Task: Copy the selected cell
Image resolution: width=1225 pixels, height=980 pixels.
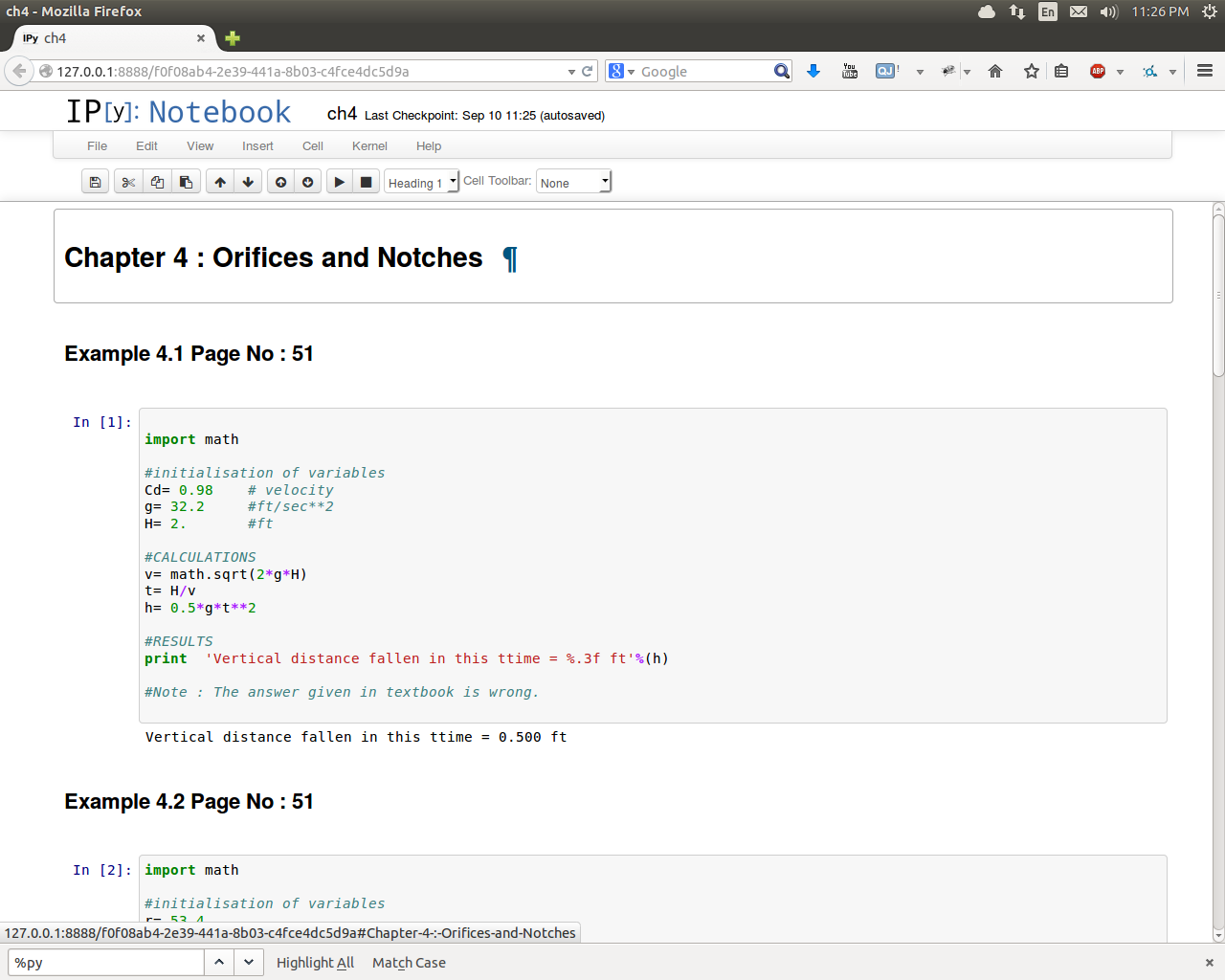Action: pyautogui.click(x=157, y=182)
